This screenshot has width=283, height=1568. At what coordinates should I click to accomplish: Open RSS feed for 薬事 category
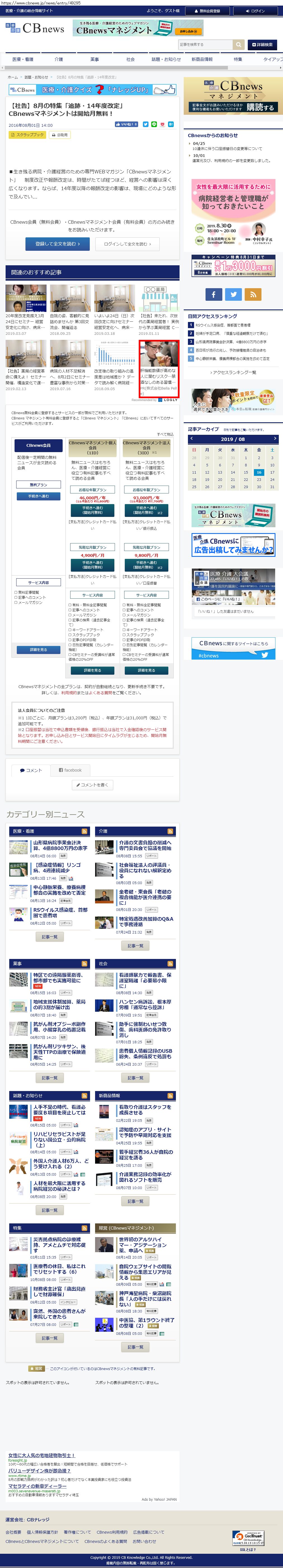point(84,964)
